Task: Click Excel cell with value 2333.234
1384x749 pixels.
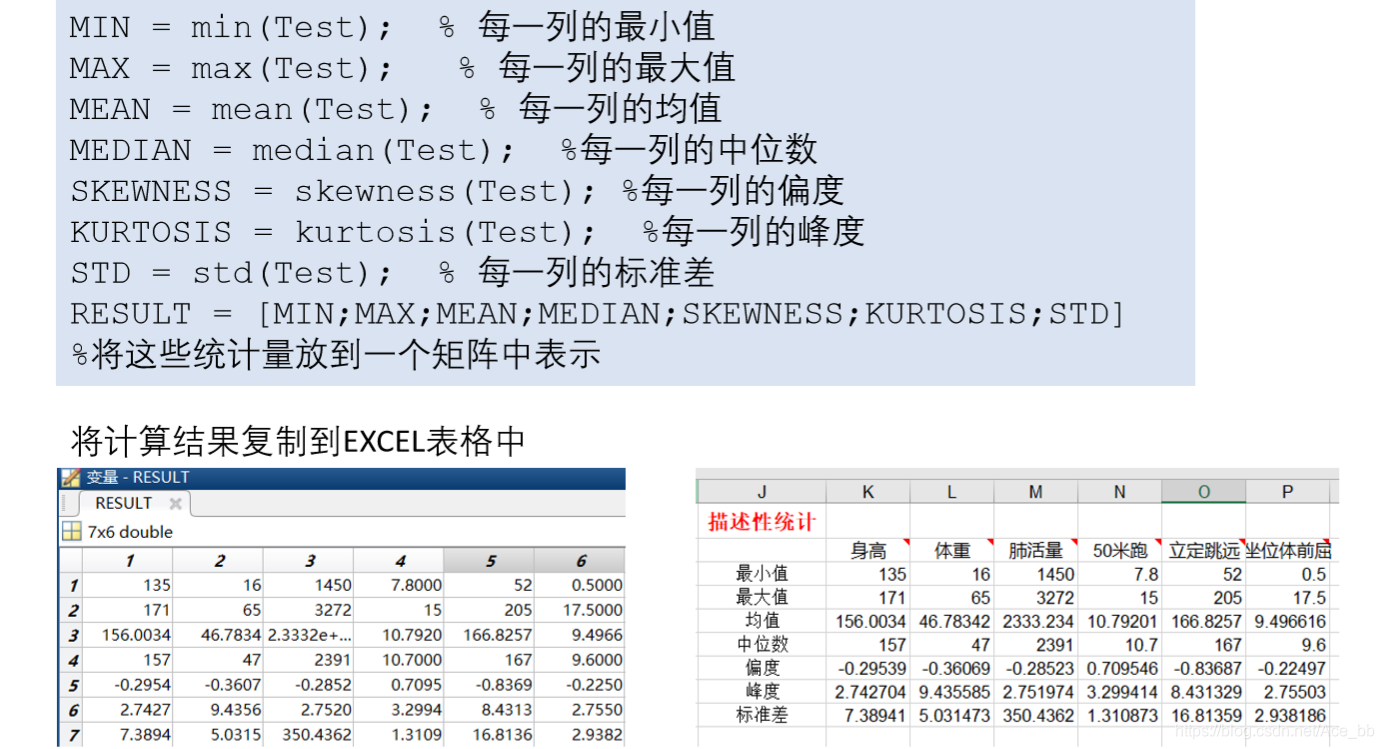Action: tap(1036, 620)
